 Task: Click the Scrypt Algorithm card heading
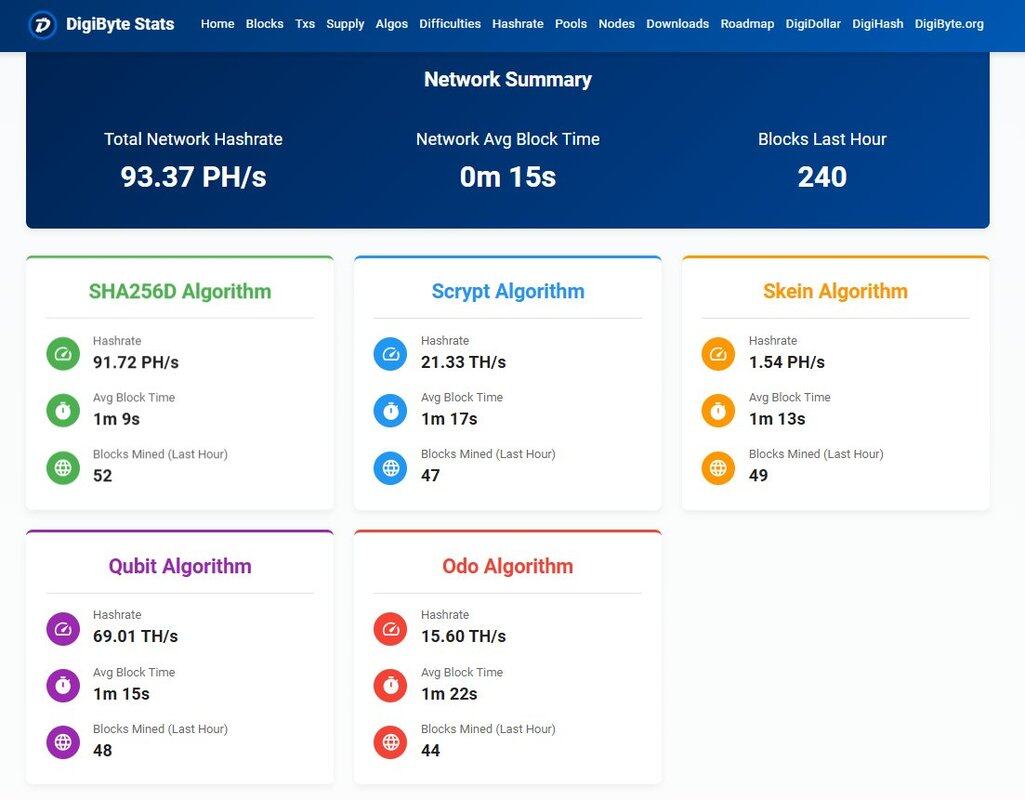[508, 292]
